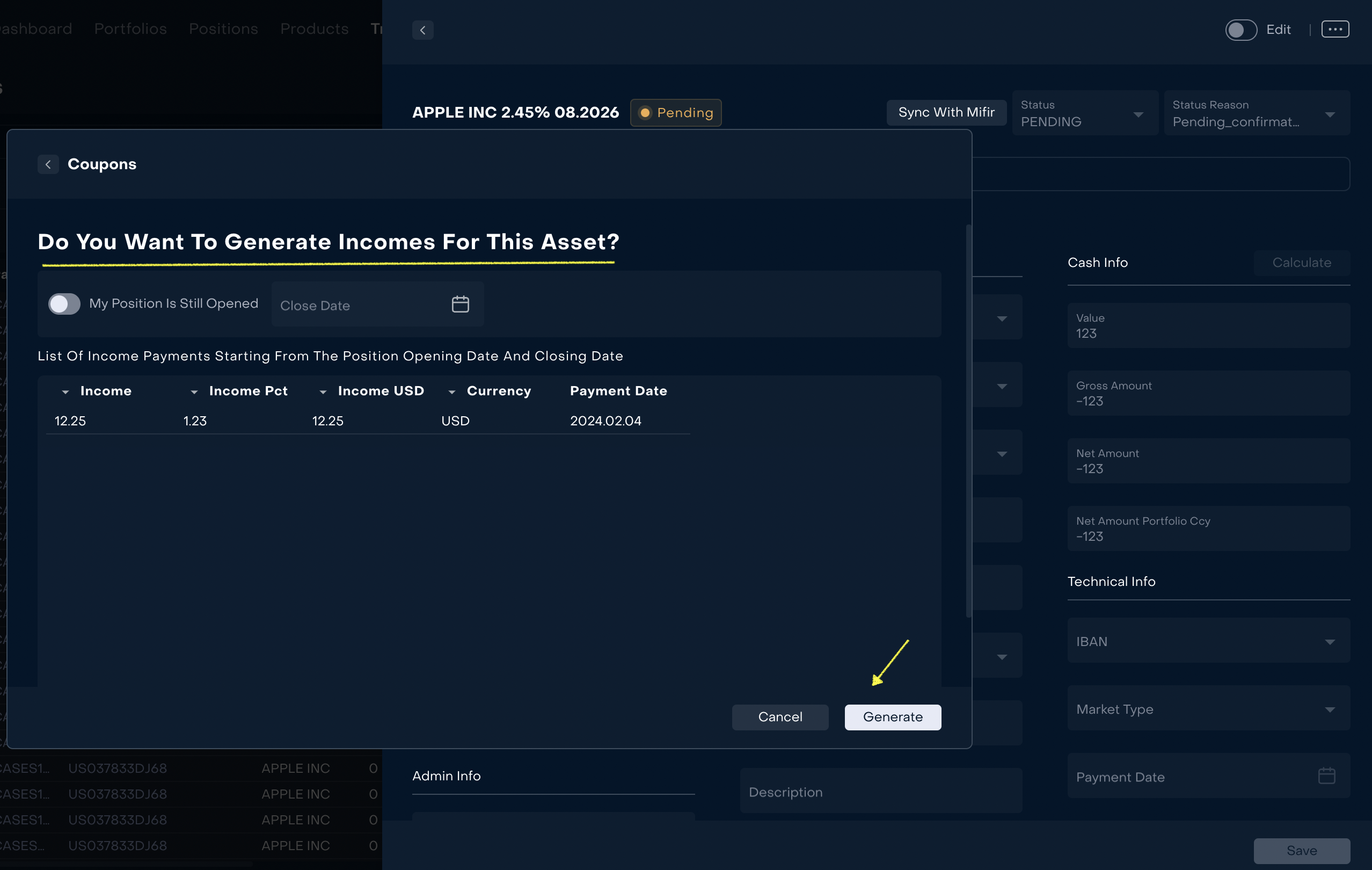The width and height of the screenshot is (1372, 870).
Task: Open the Close Date calendar picker
Action: pos(460,305)
